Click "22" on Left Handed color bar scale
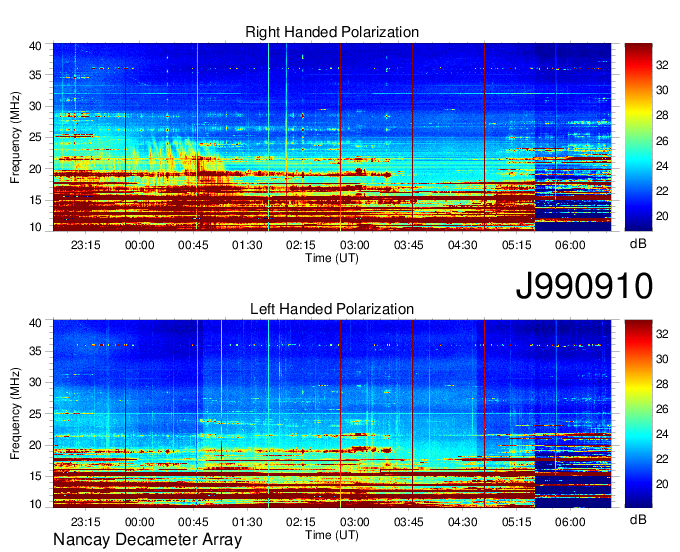Viewport: 680px width, 552px height. click(662, 459)
